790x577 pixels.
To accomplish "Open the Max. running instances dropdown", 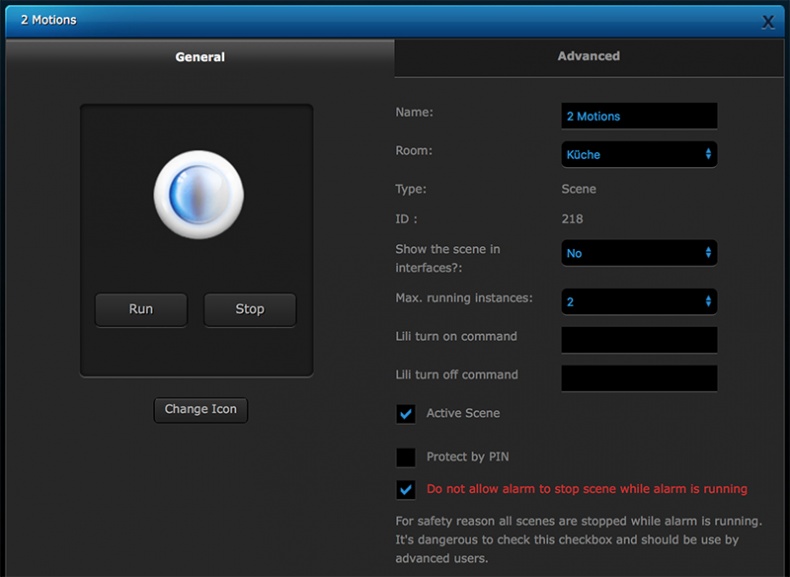I will coord(637,301).
